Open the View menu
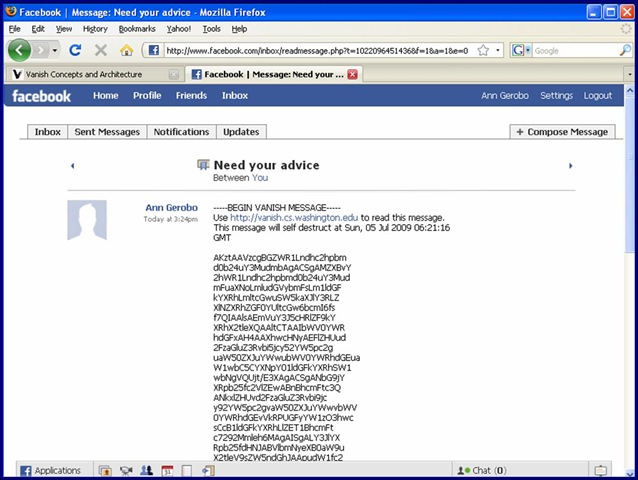The height and width of the screenshot is (480, 638). pyautogui.click(x=64, y=29)
